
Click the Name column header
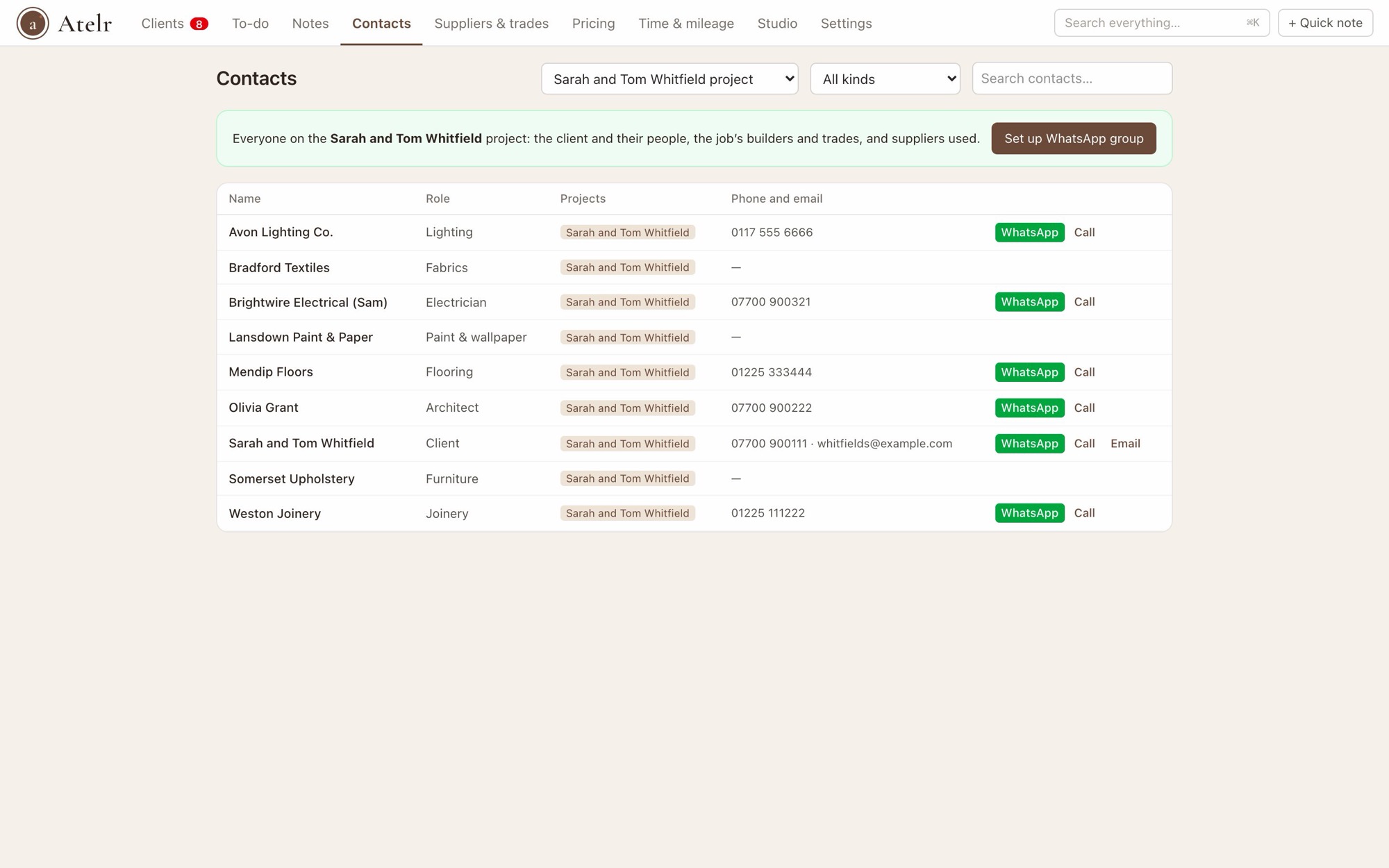[x=244, y=199]
